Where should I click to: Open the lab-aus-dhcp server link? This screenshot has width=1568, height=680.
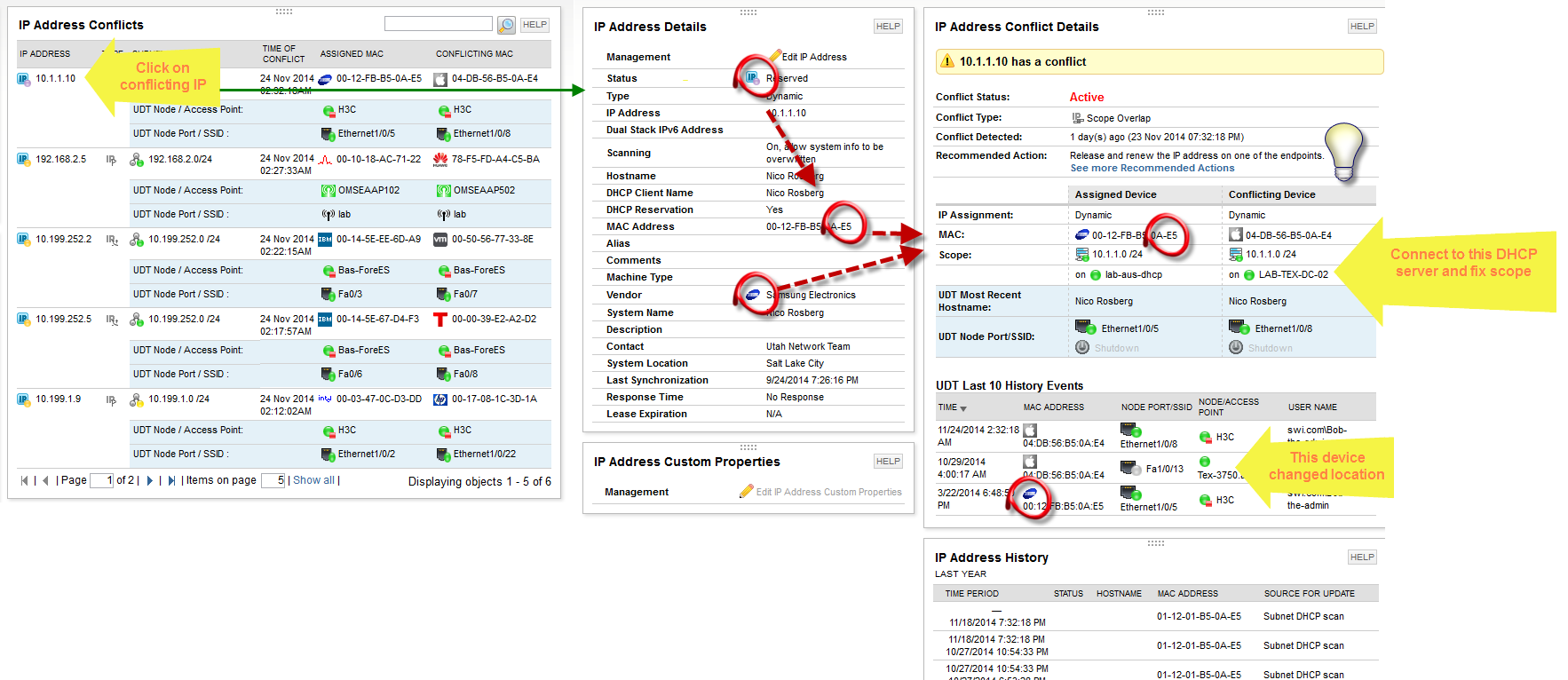tap(1134, 274)
